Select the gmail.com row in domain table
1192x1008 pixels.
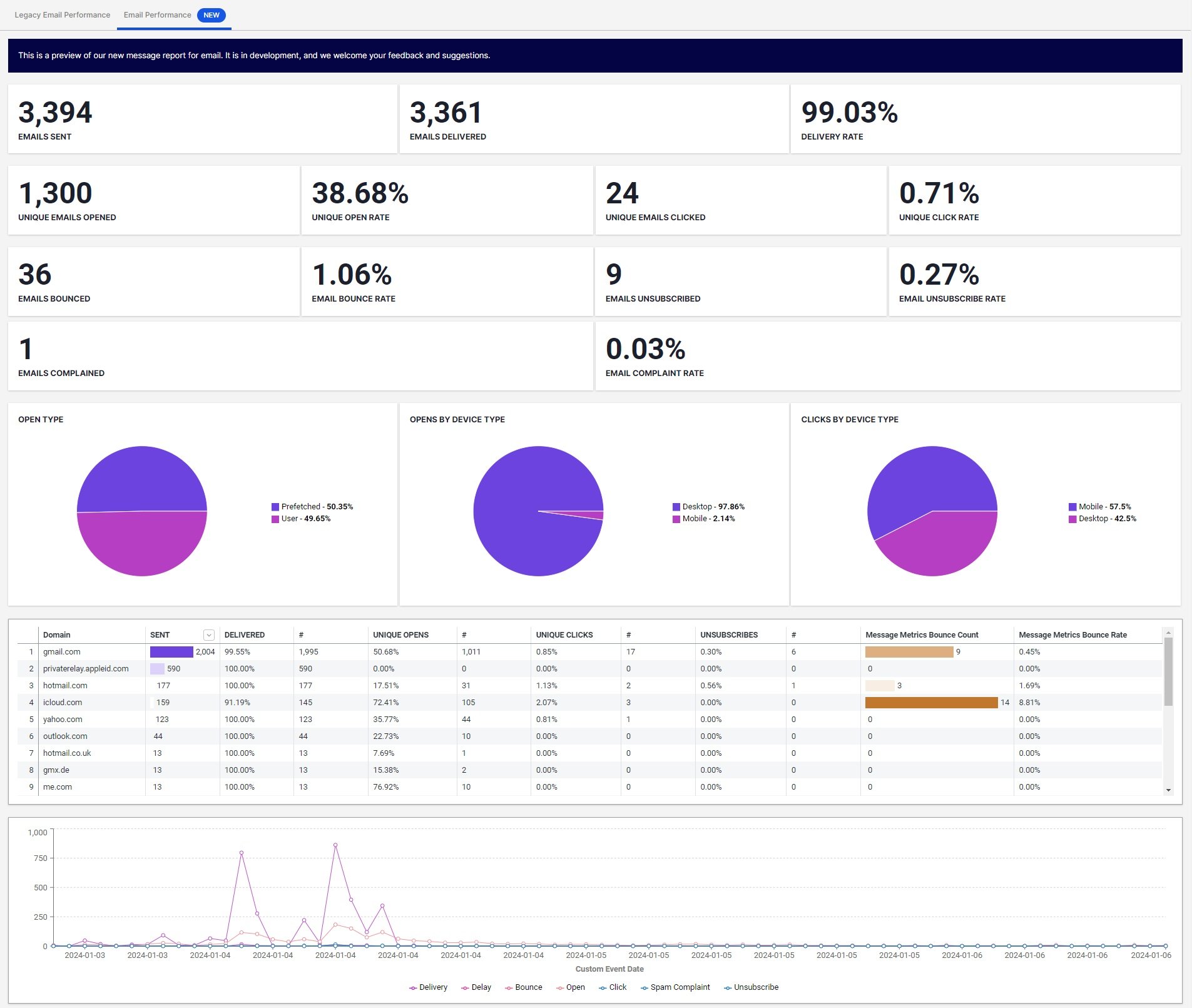pyautogui.click(x=62, y=651)
